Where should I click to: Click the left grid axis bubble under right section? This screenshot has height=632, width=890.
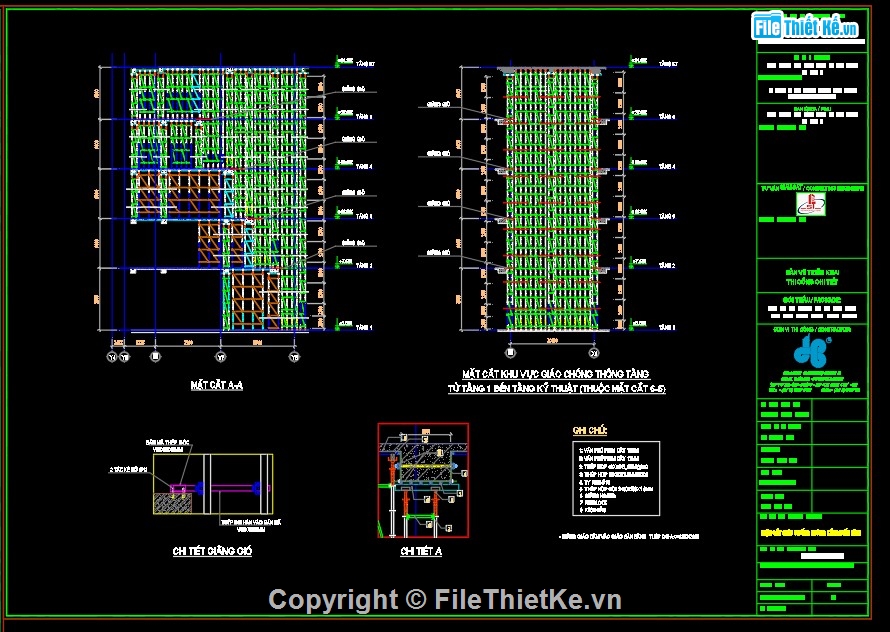coord(511,354)
